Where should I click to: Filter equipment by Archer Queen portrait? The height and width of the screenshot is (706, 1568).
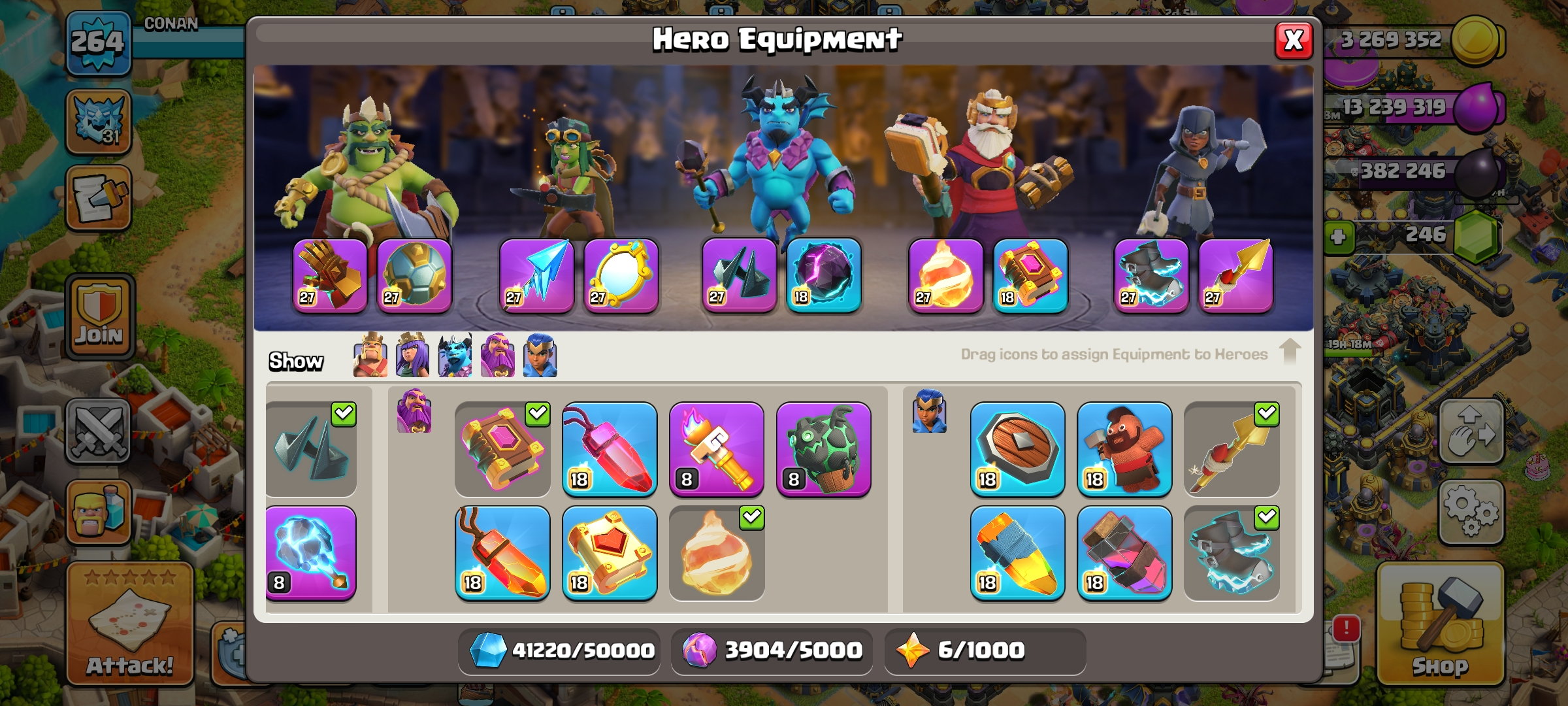pos(412,355)
